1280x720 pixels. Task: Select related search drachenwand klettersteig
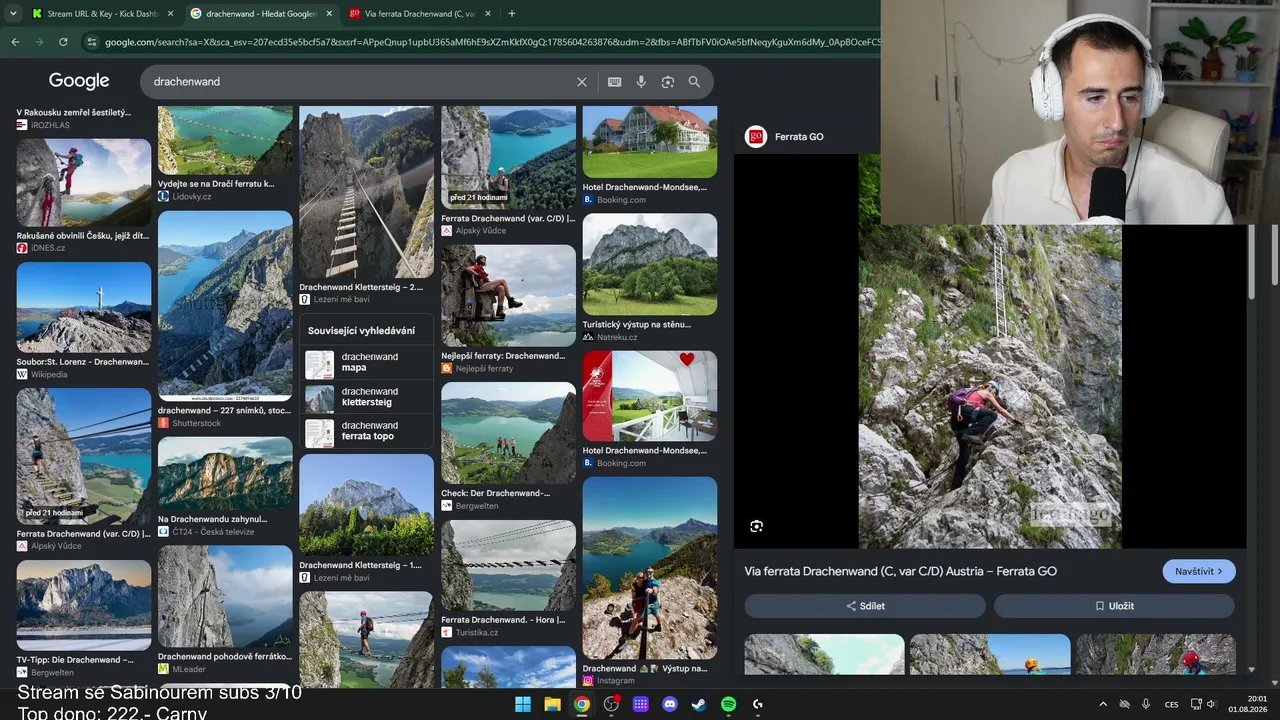pyautogui.click(x=367, y=397)
